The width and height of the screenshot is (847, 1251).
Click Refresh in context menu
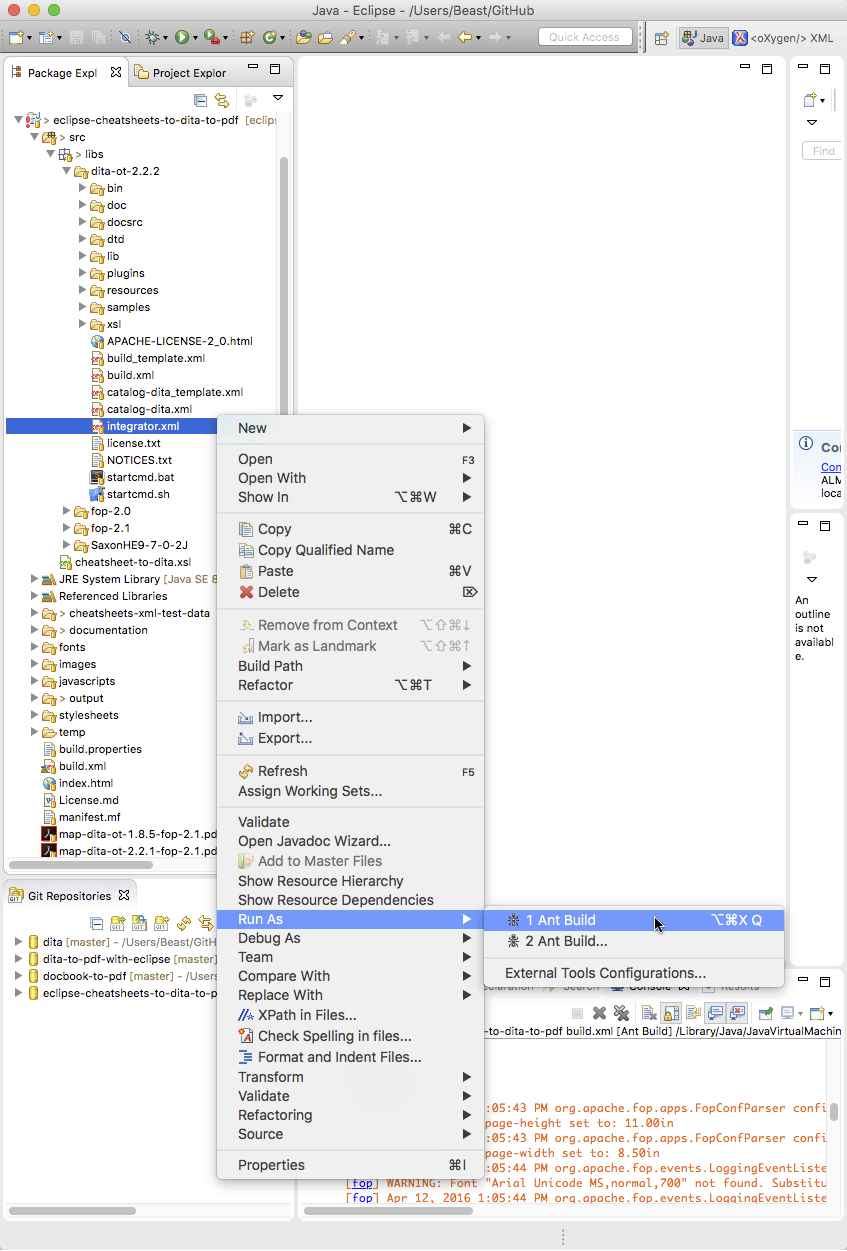point(350,771)
